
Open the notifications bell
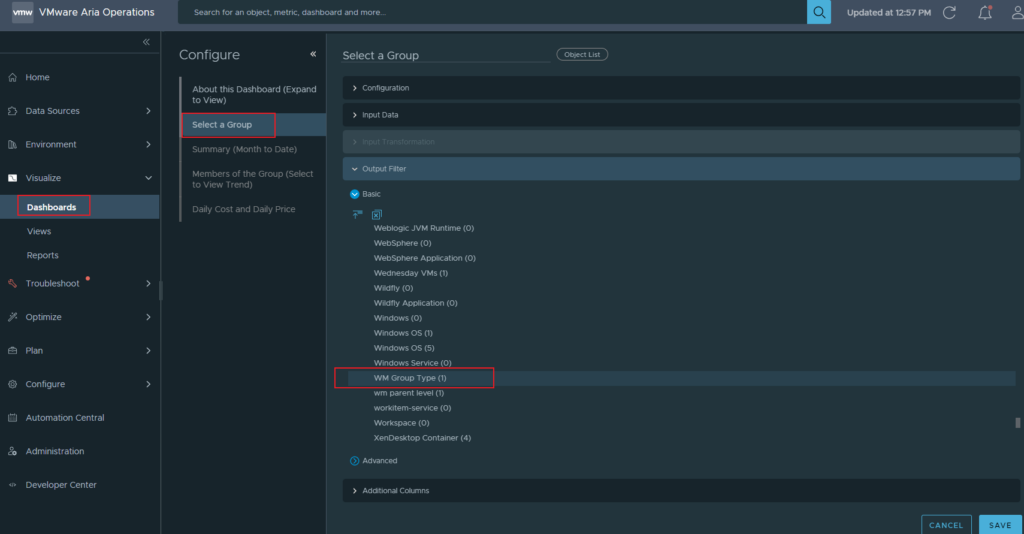(x=985, y=12)
